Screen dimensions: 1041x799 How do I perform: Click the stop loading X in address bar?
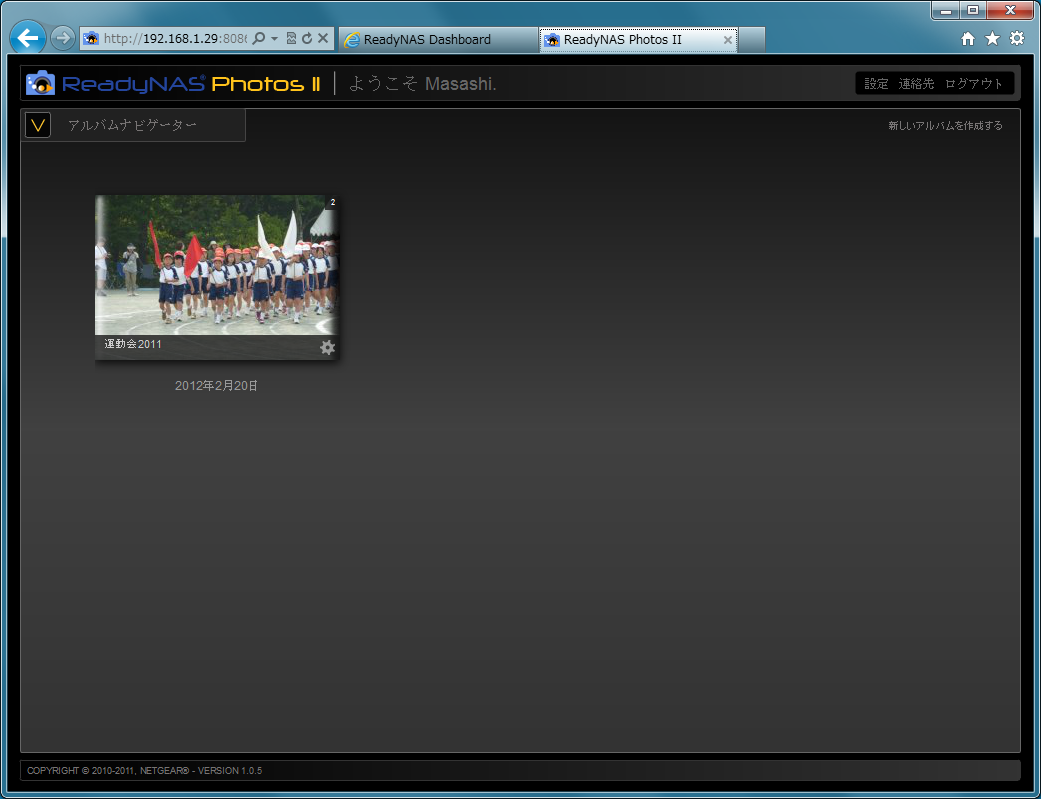323,39
